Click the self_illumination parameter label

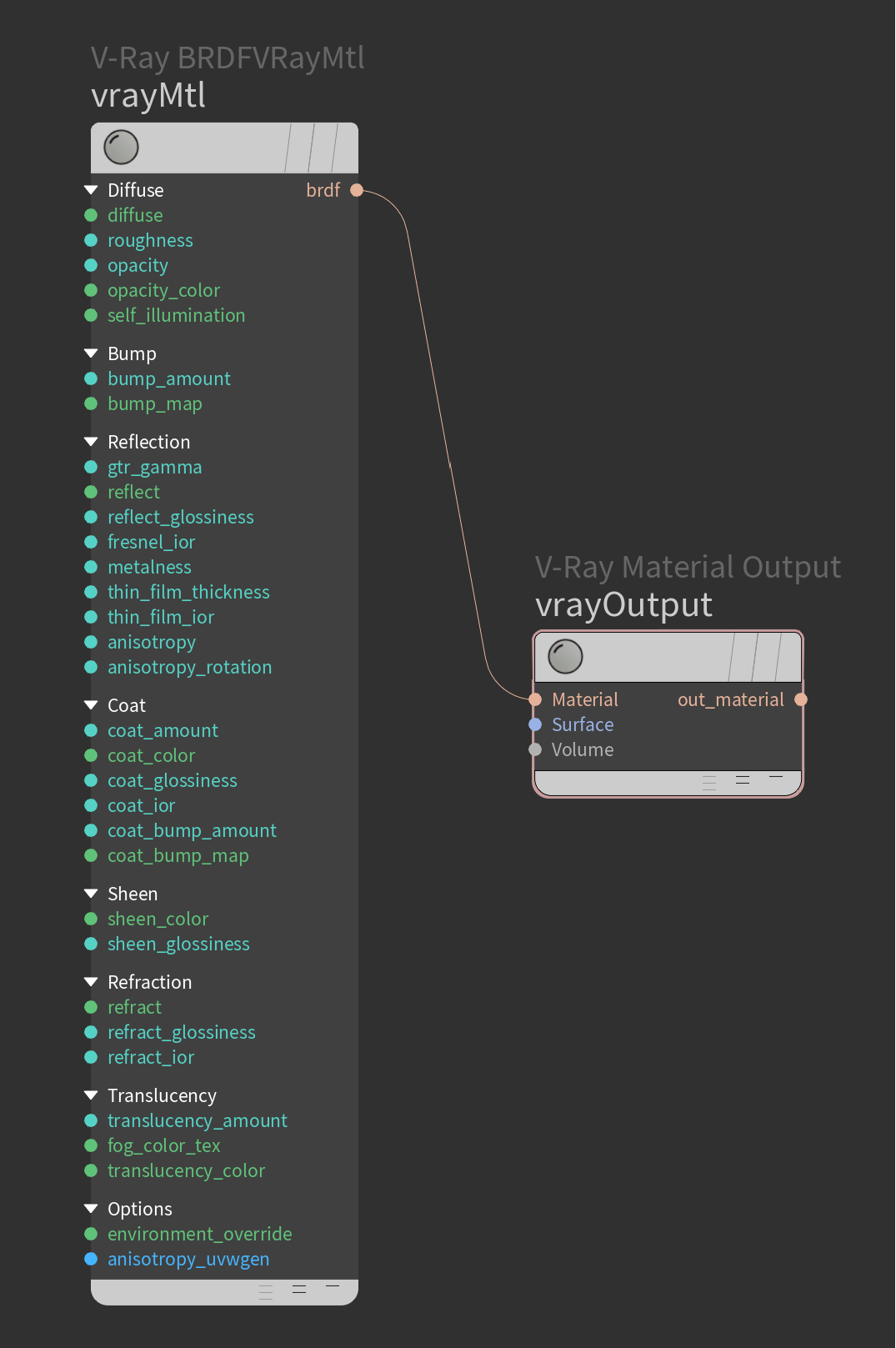point(177,315)
